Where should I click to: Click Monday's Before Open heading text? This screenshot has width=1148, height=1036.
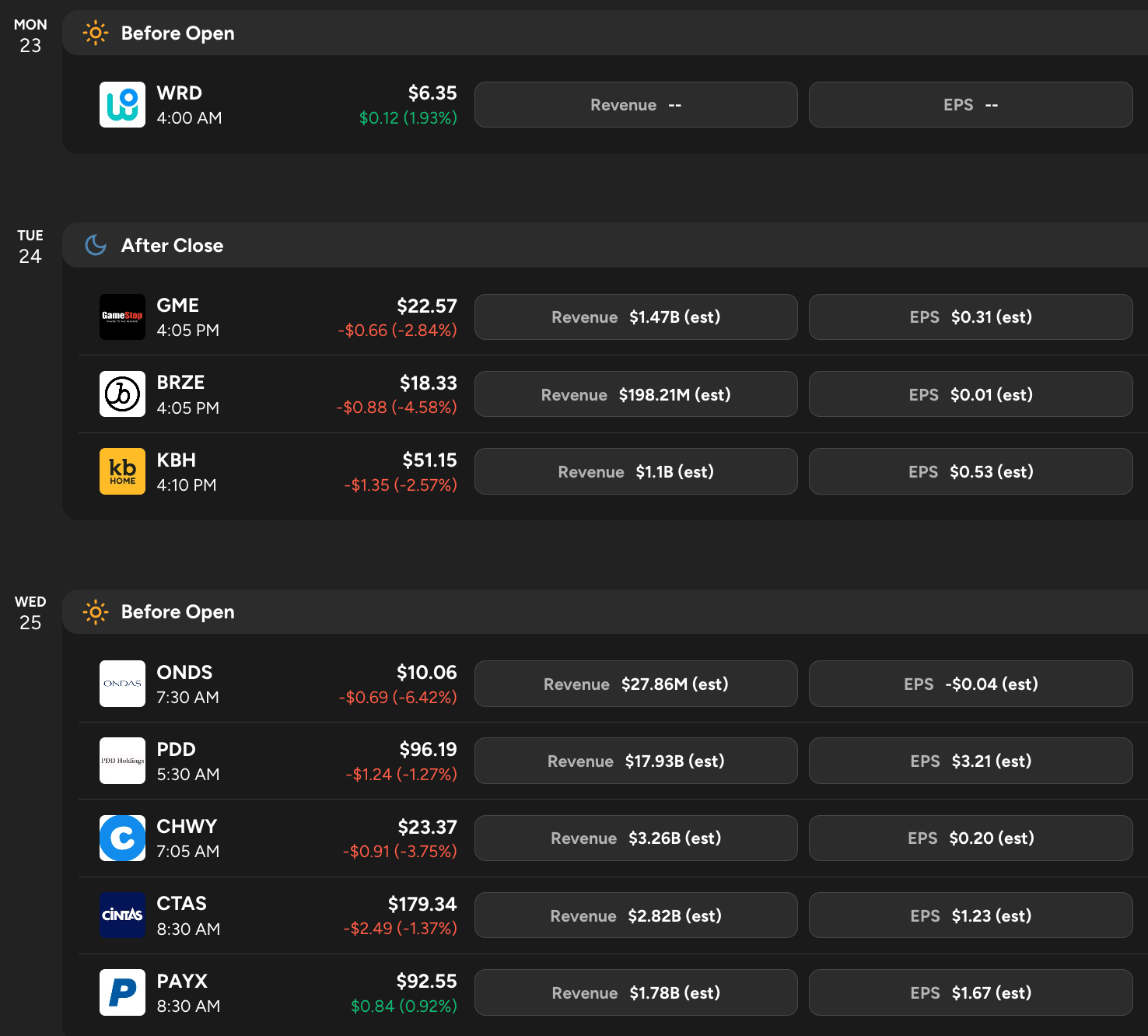tap(178, 33)
